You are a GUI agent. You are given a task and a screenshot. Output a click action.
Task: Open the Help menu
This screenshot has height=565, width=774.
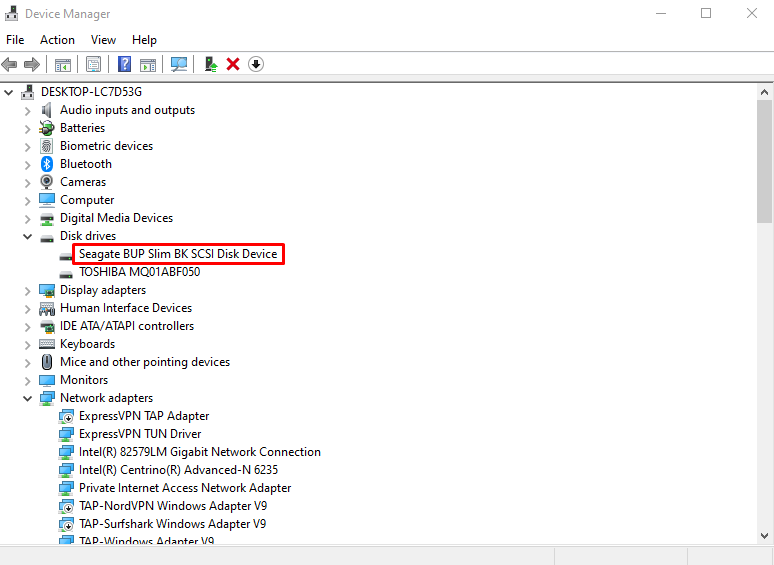(x=144, y=40)
